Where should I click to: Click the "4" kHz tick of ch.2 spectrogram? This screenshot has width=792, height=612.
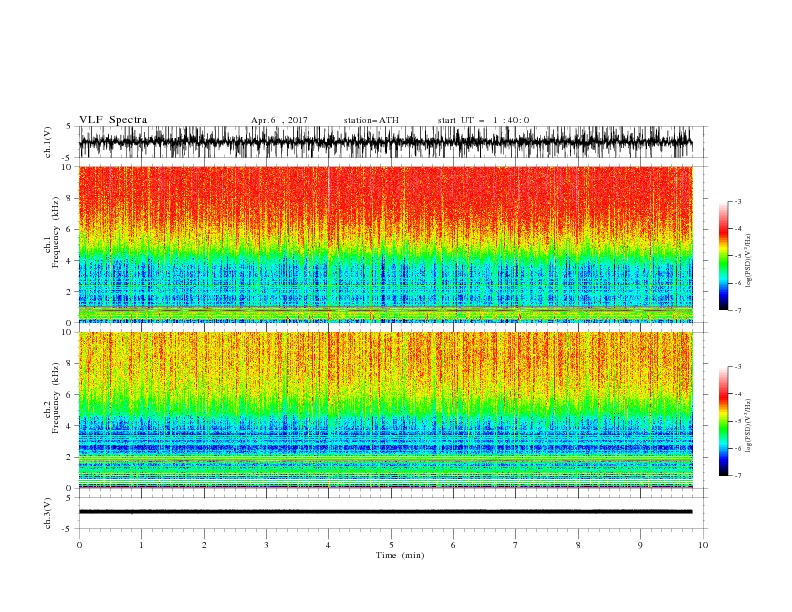[x=70, y=426]
